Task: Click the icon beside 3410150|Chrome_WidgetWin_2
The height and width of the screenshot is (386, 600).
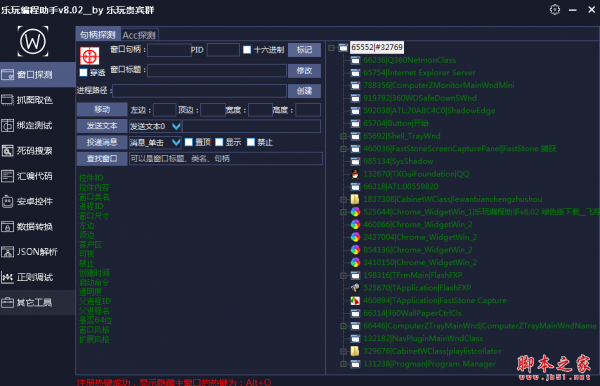Action: (x=355, y=262)
